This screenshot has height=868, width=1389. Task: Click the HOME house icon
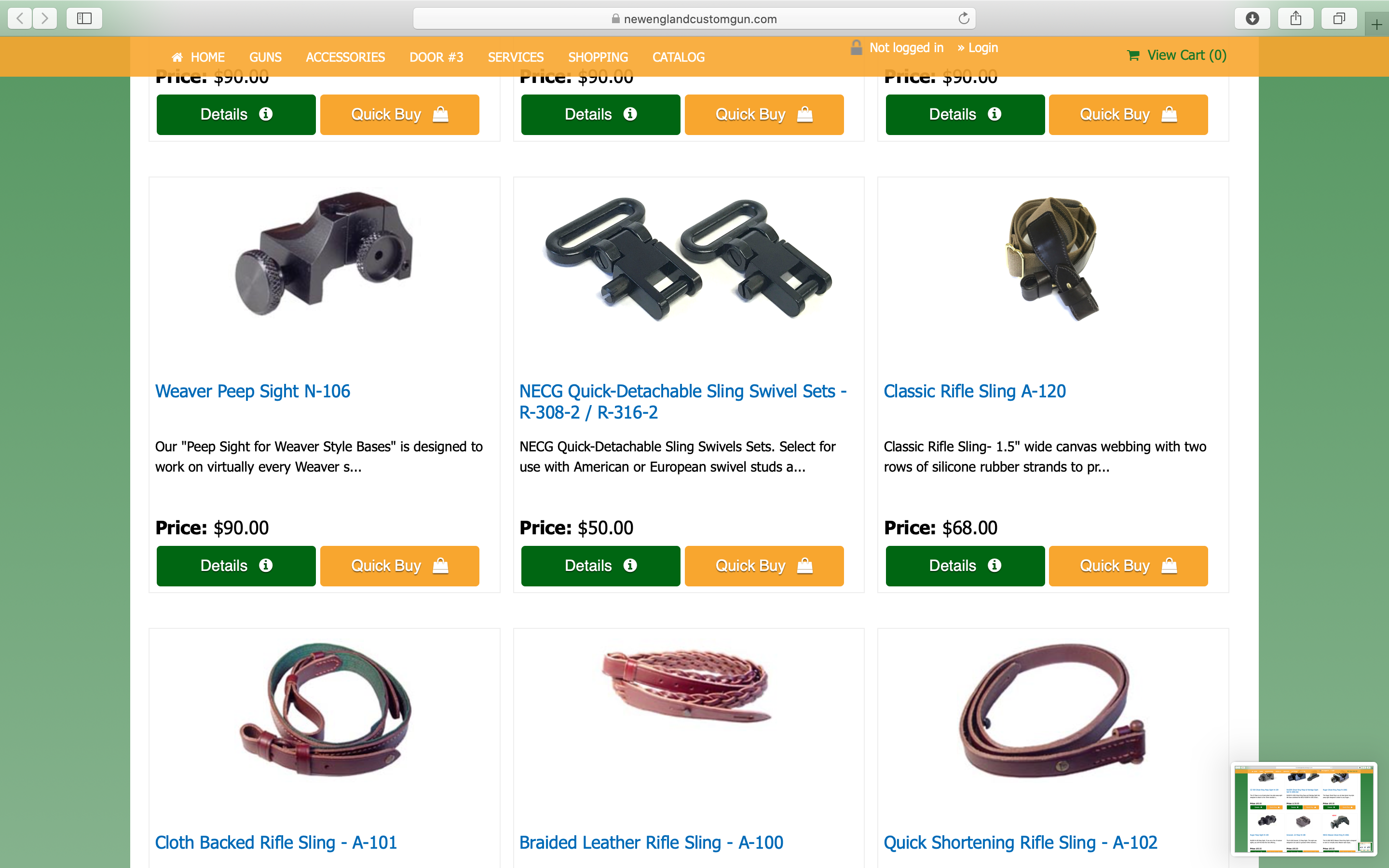177,57
